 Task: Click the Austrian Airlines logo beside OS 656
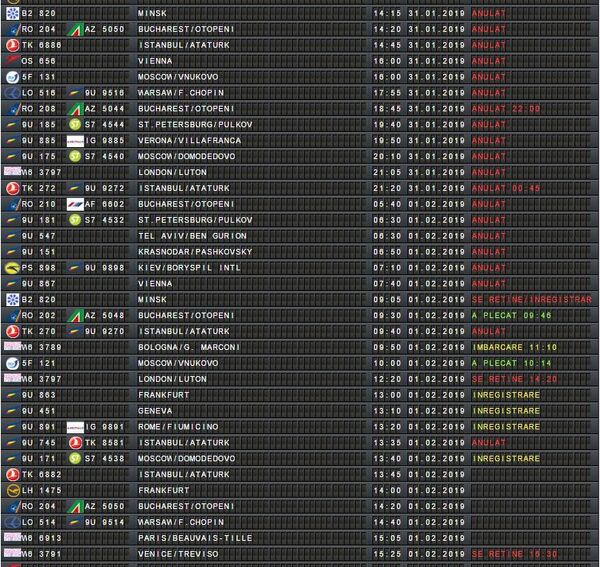(x=12, y=61)
